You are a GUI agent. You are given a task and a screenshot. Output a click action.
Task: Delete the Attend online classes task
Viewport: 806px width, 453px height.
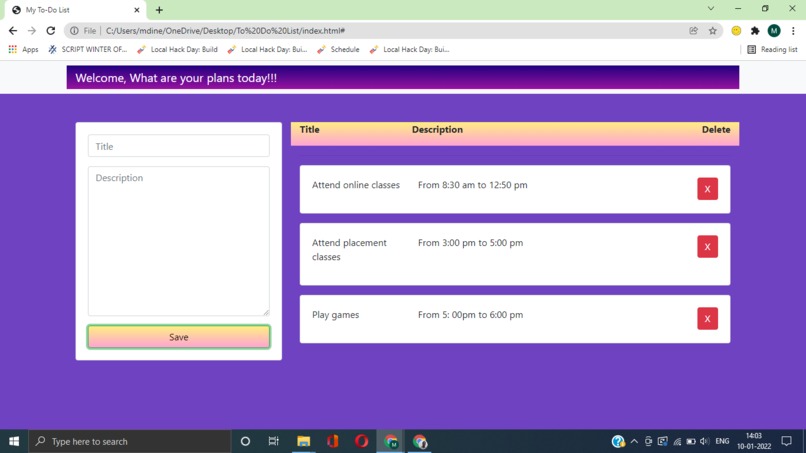(707, 189)
